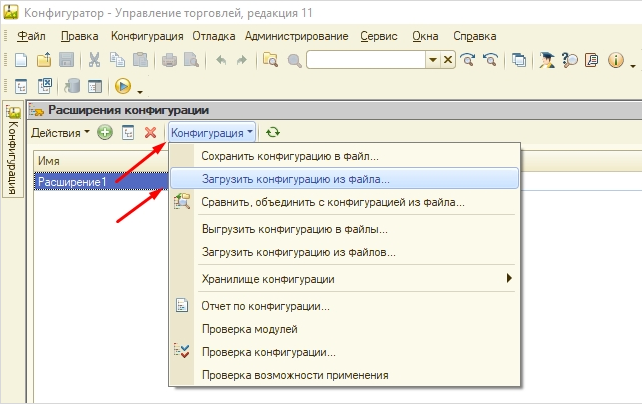The width and height of the screenshot is (642, 404).
Task: Click the New document icon
Action: (21, 60)
